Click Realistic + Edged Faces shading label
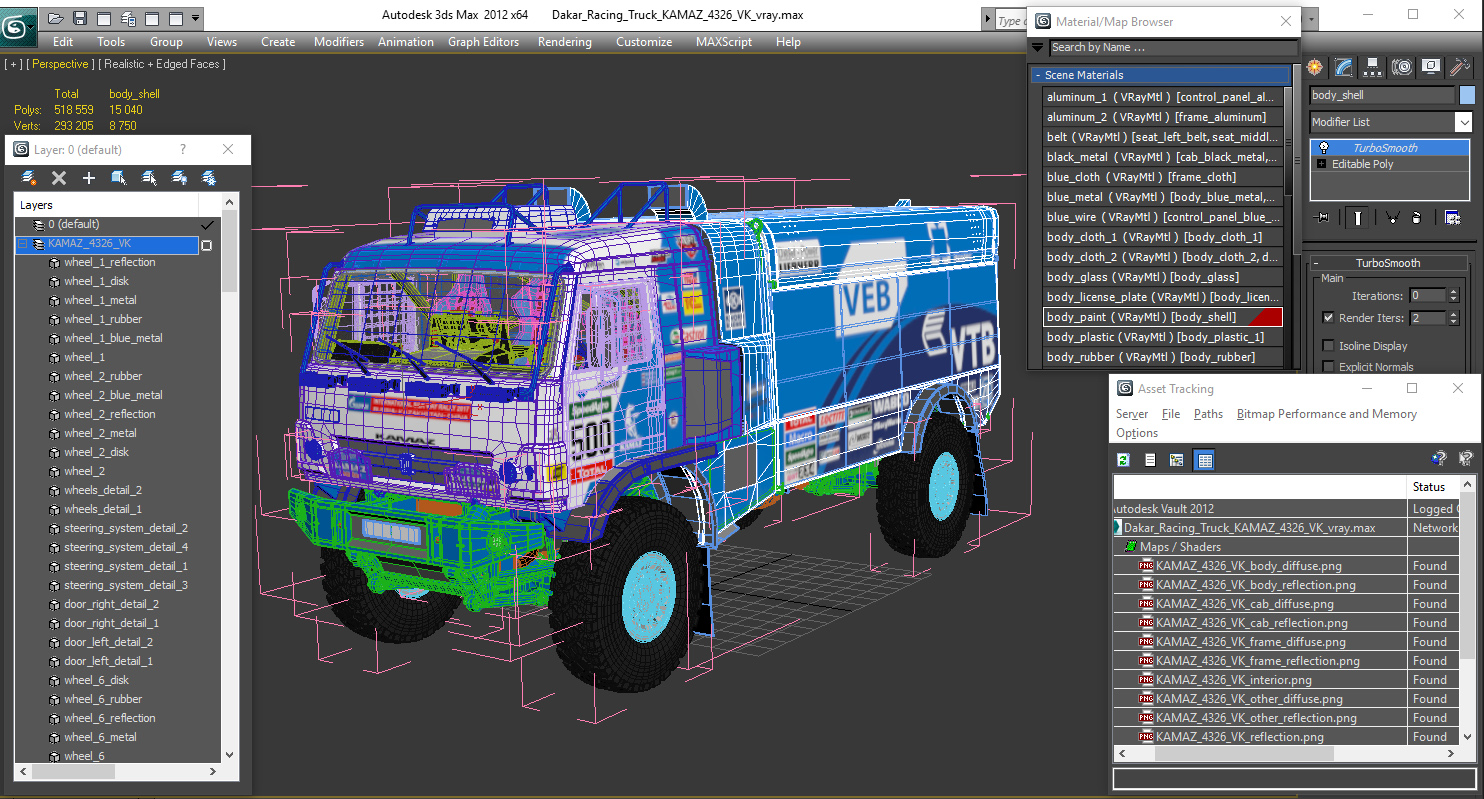Viewport: 1484px width, 799px height. (162, 64)
